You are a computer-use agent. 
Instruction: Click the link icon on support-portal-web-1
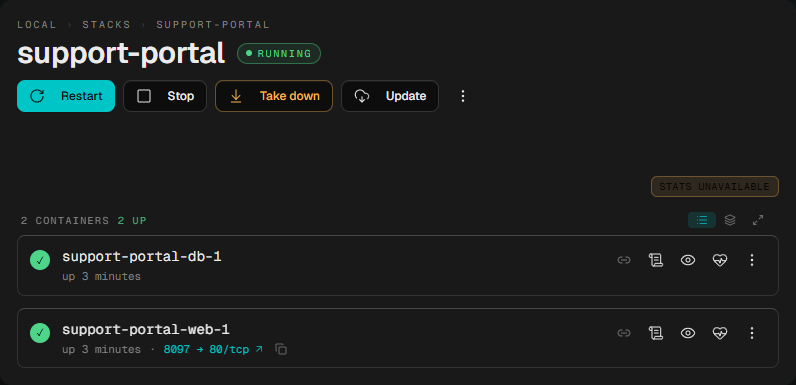click(624, 333)
